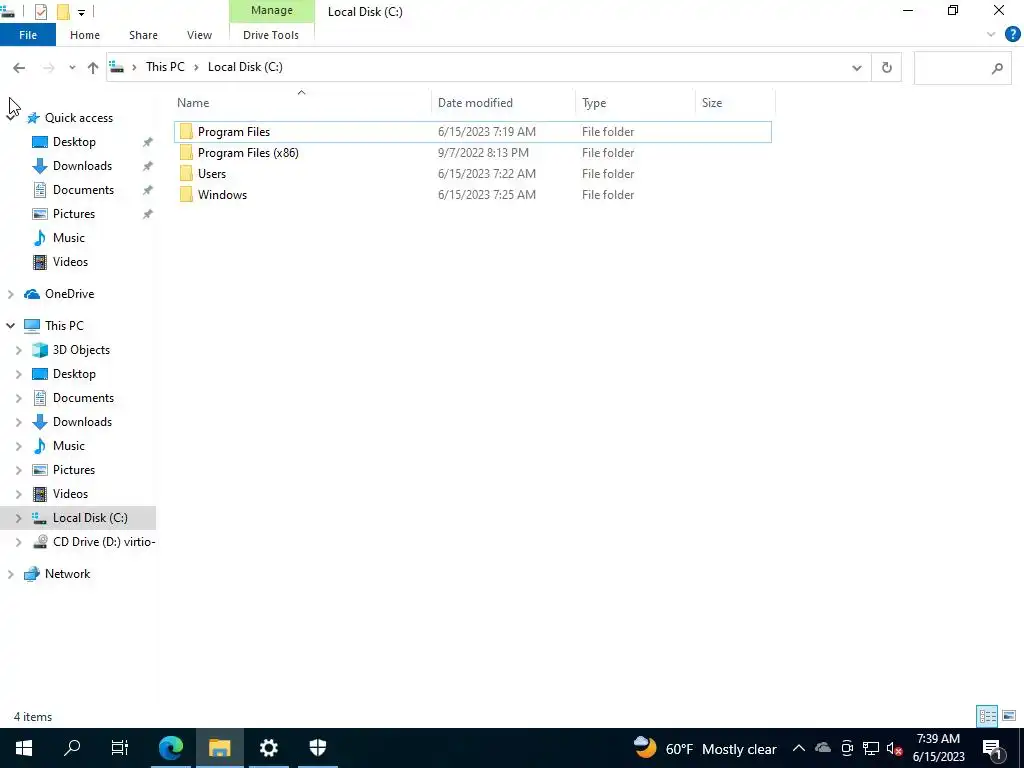1024x768 pixels.
Task: Open the Explorer Help icon
Action: 1012,35
